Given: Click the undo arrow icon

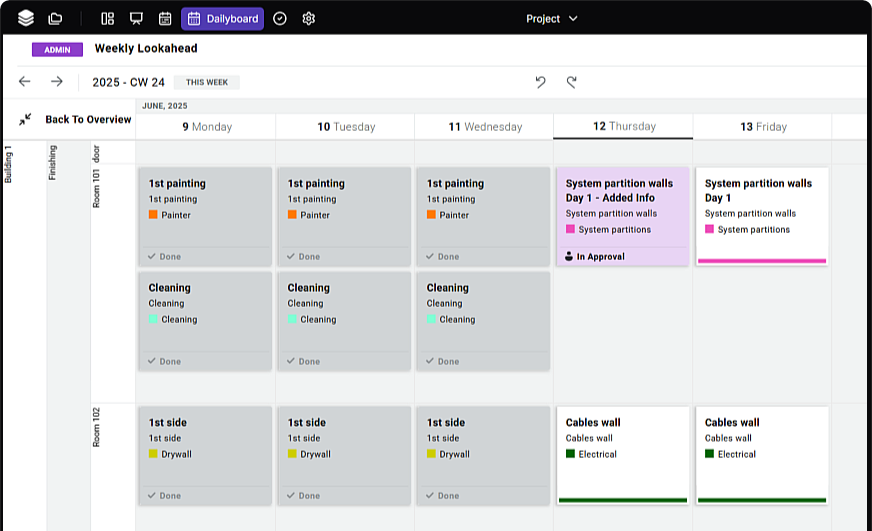Looking at the screenshot, I should tap(541, 82).
